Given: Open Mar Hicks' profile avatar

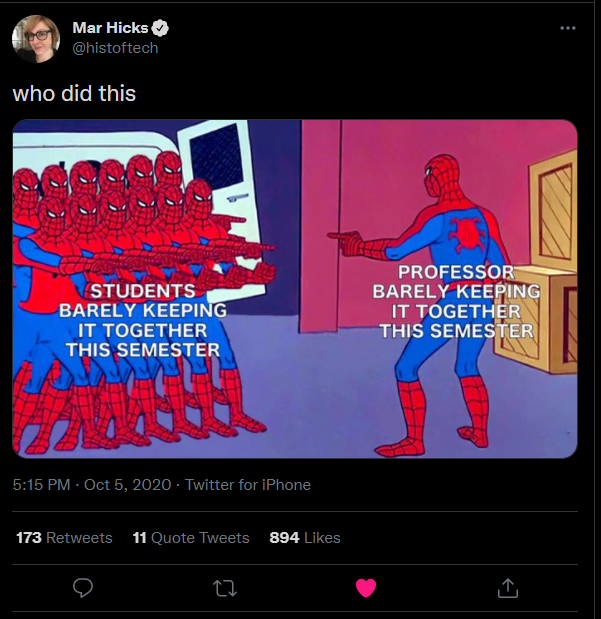Looking at the screenshot, I should [34, 38].
